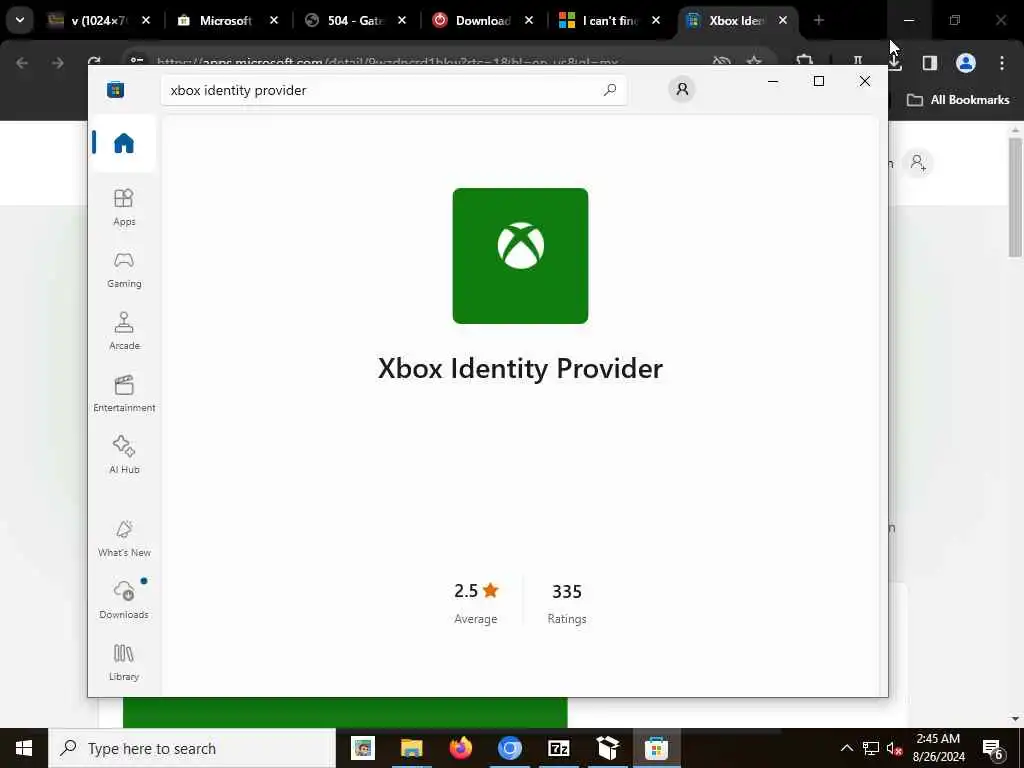
Task: Click the search magnifier in Store search box
Action: 610,89
